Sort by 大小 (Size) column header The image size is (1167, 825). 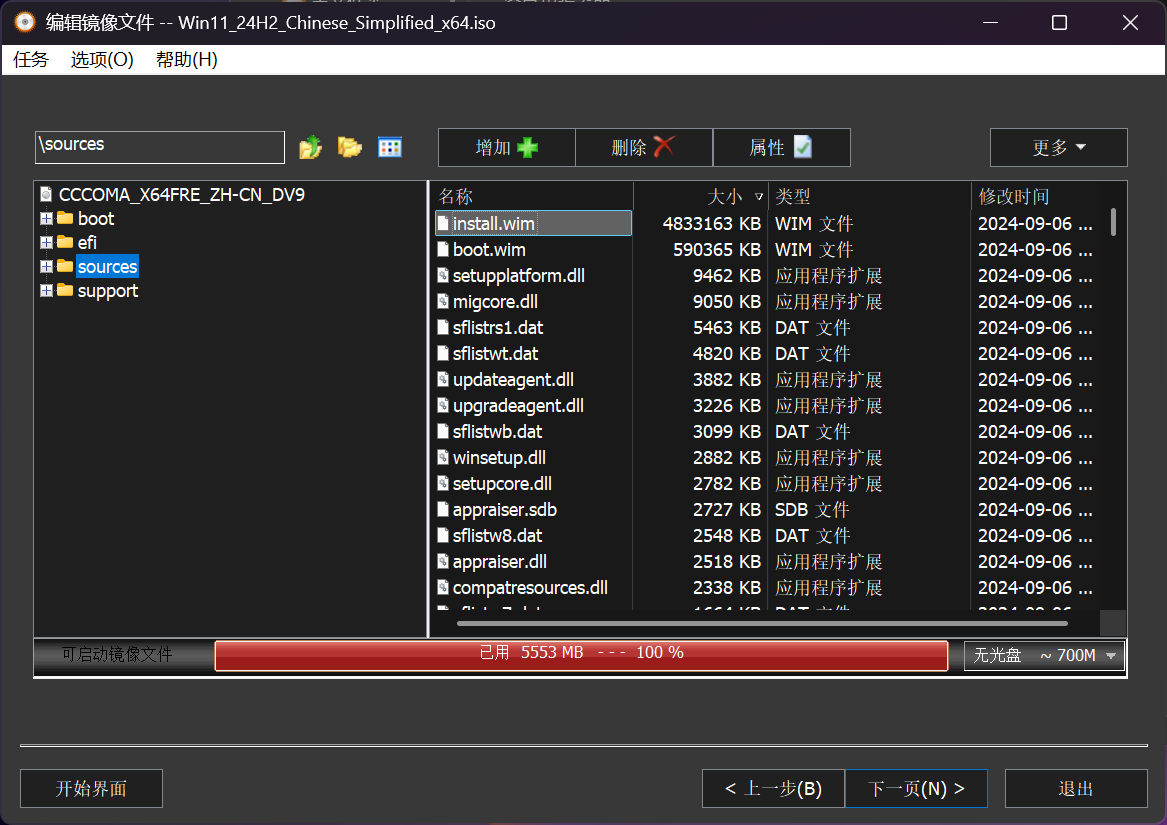700,197
